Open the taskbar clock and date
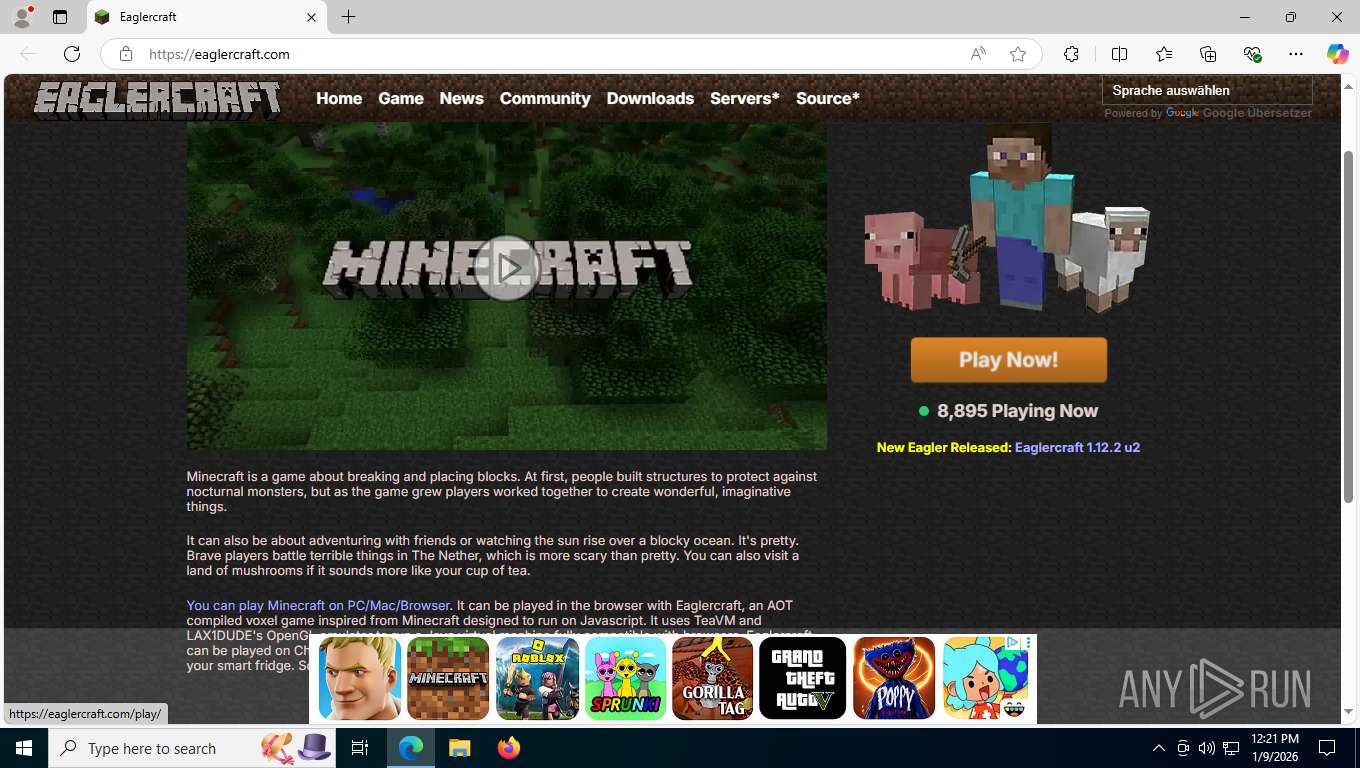 pyautogui.click(x=1274, y=748)
